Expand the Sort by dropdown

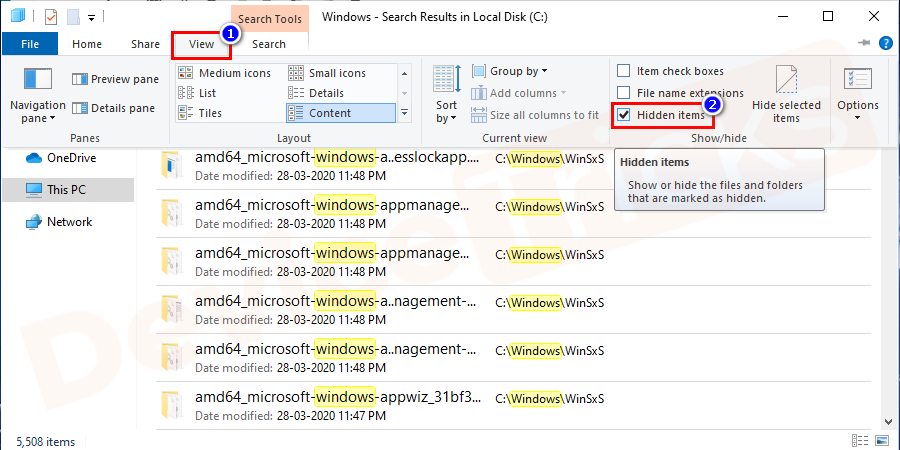pos(447,97)
